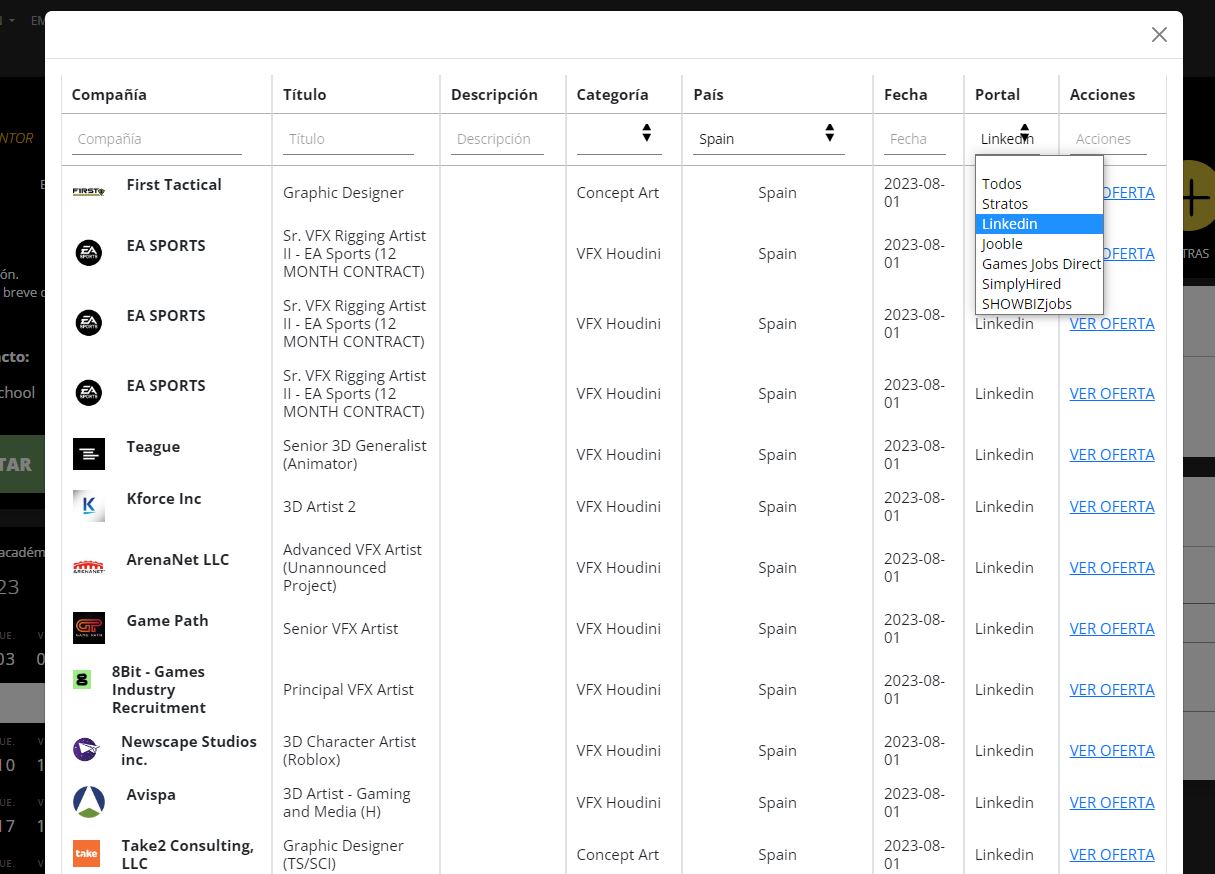Click the Senior VFX Artist job title
Screen dimensions: 1215x874
340,628
